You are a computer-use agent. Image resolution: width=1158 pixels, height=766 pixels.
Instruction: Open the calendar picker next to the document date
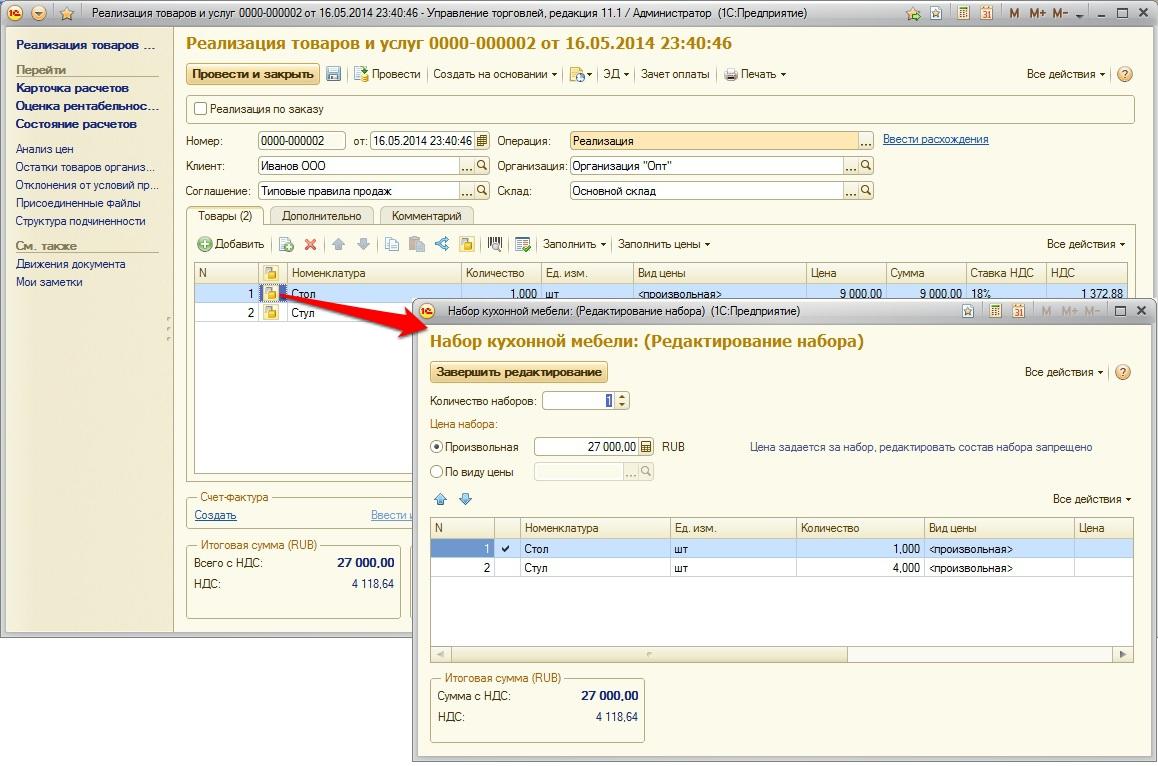pos(482,140)
